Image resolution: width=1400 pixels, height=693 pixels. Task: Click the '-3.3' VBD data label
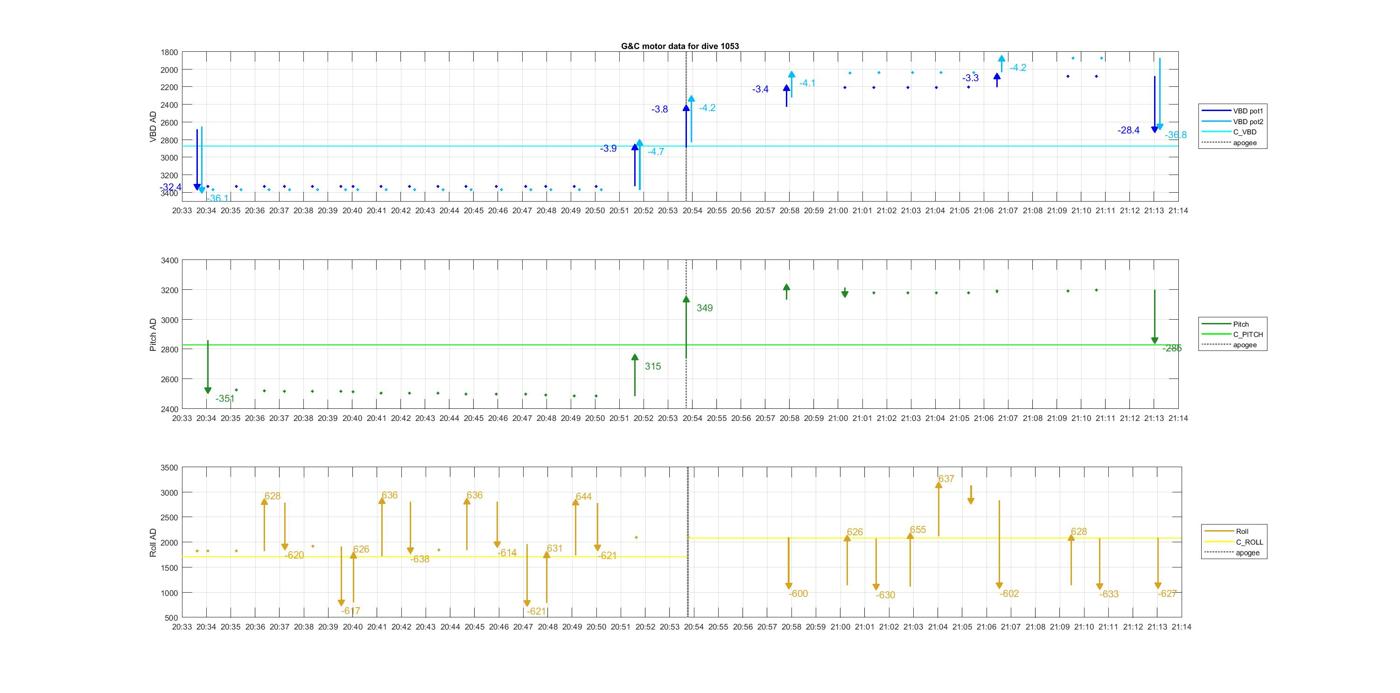click(971, 77)
